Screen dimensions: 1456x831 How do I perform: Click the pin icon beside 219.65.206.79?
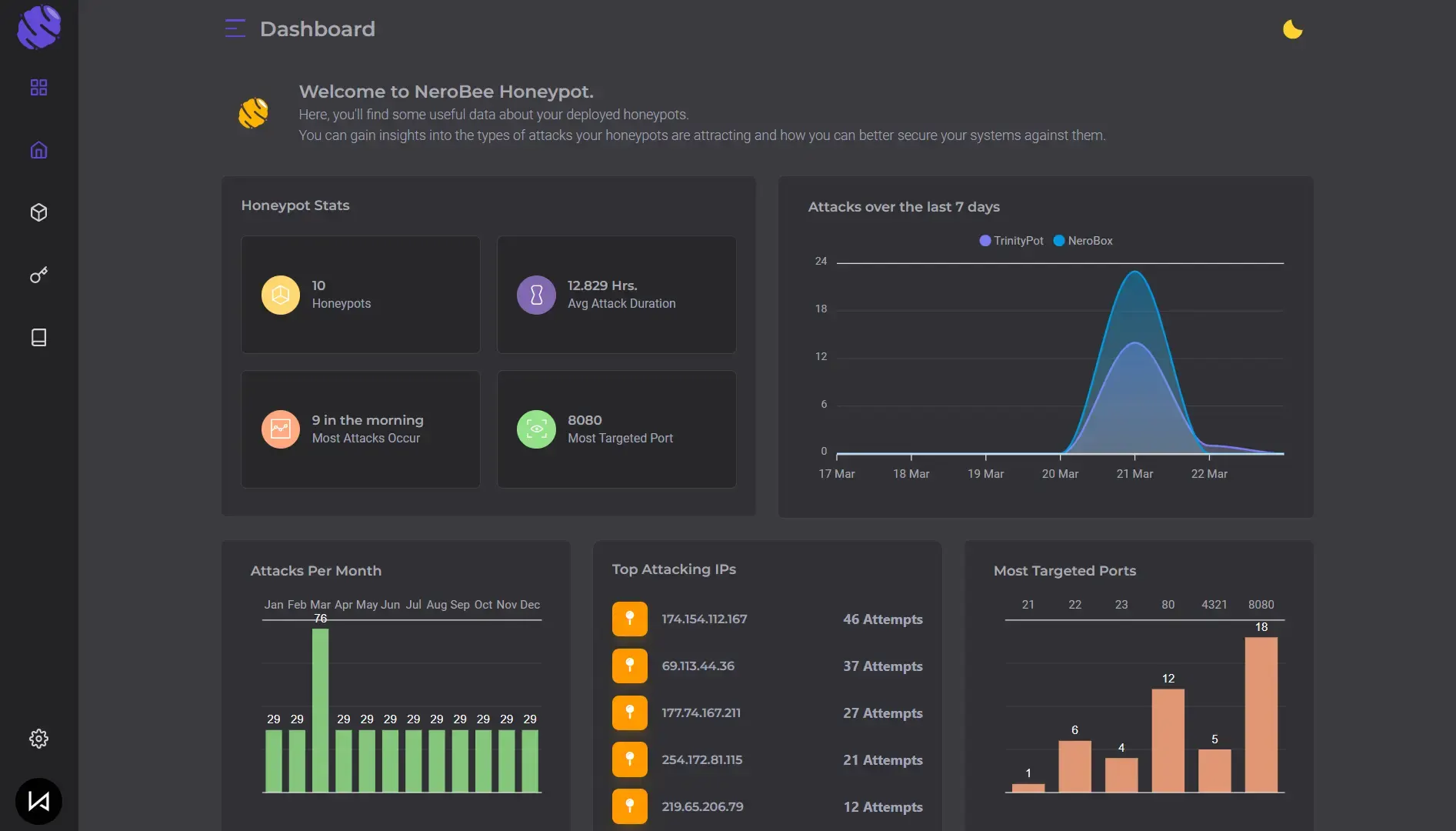point(630,806)
